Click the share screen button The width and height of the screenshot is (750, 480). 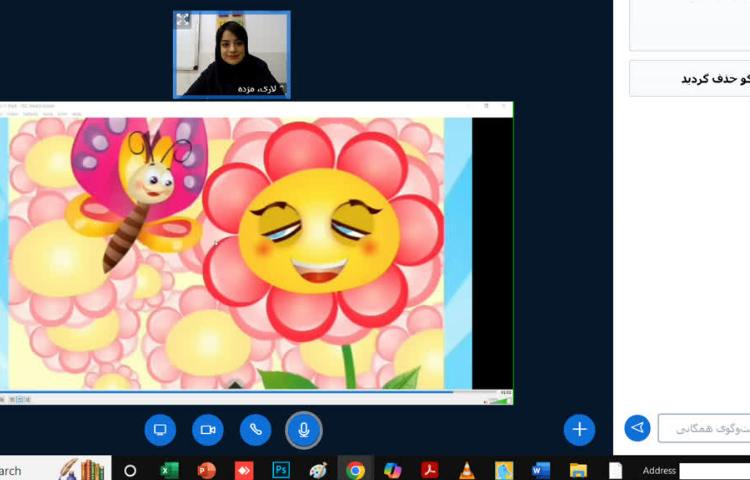coord(160,430)
